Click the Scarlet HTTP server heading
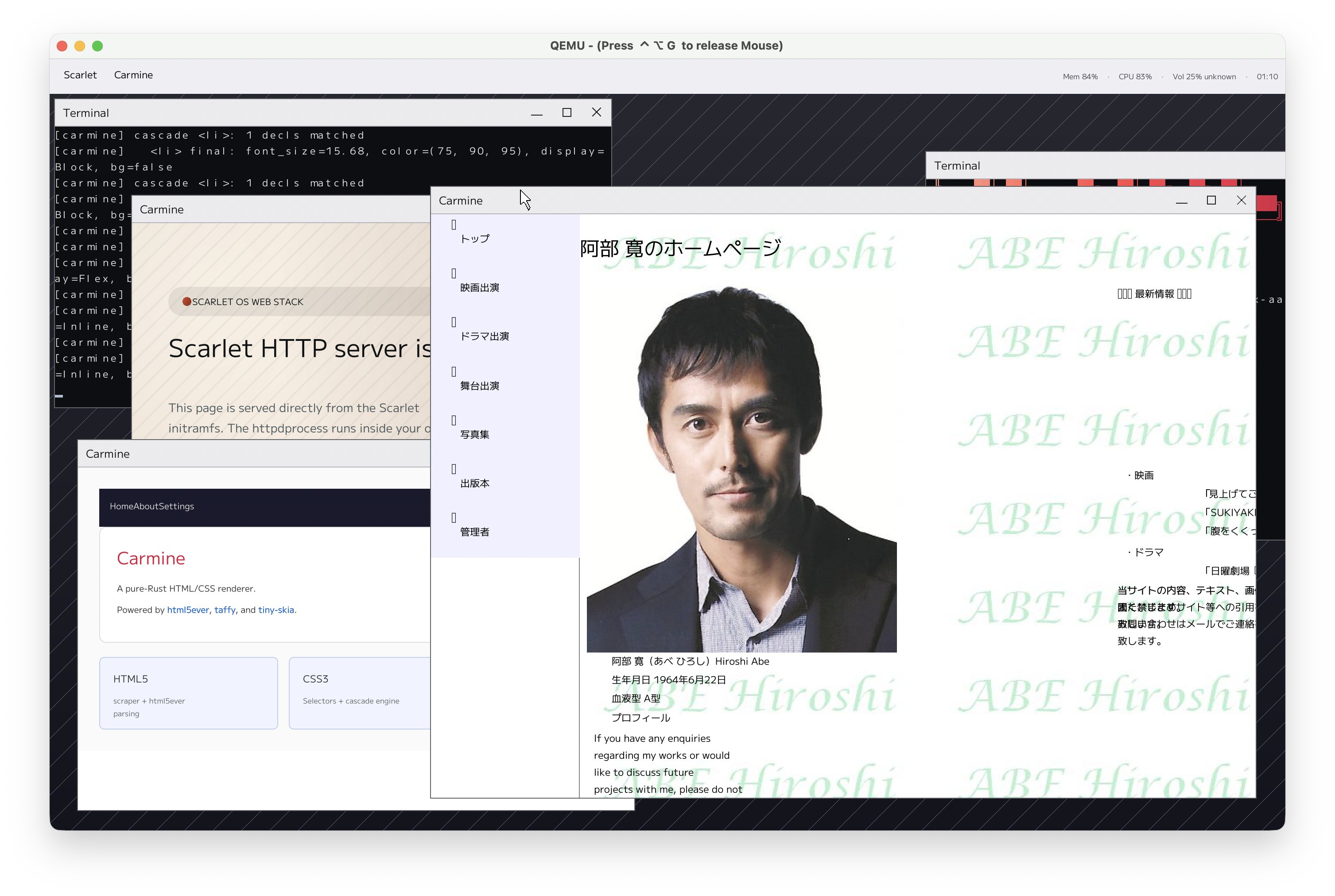The image size is (1335, 896). (299, 348)
